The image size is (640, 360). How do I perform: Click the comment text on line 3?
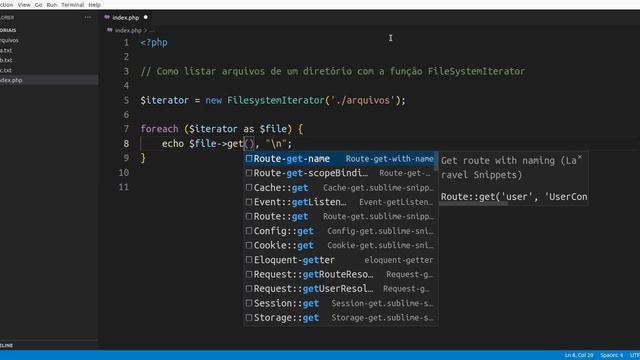[x=333, y=71]
